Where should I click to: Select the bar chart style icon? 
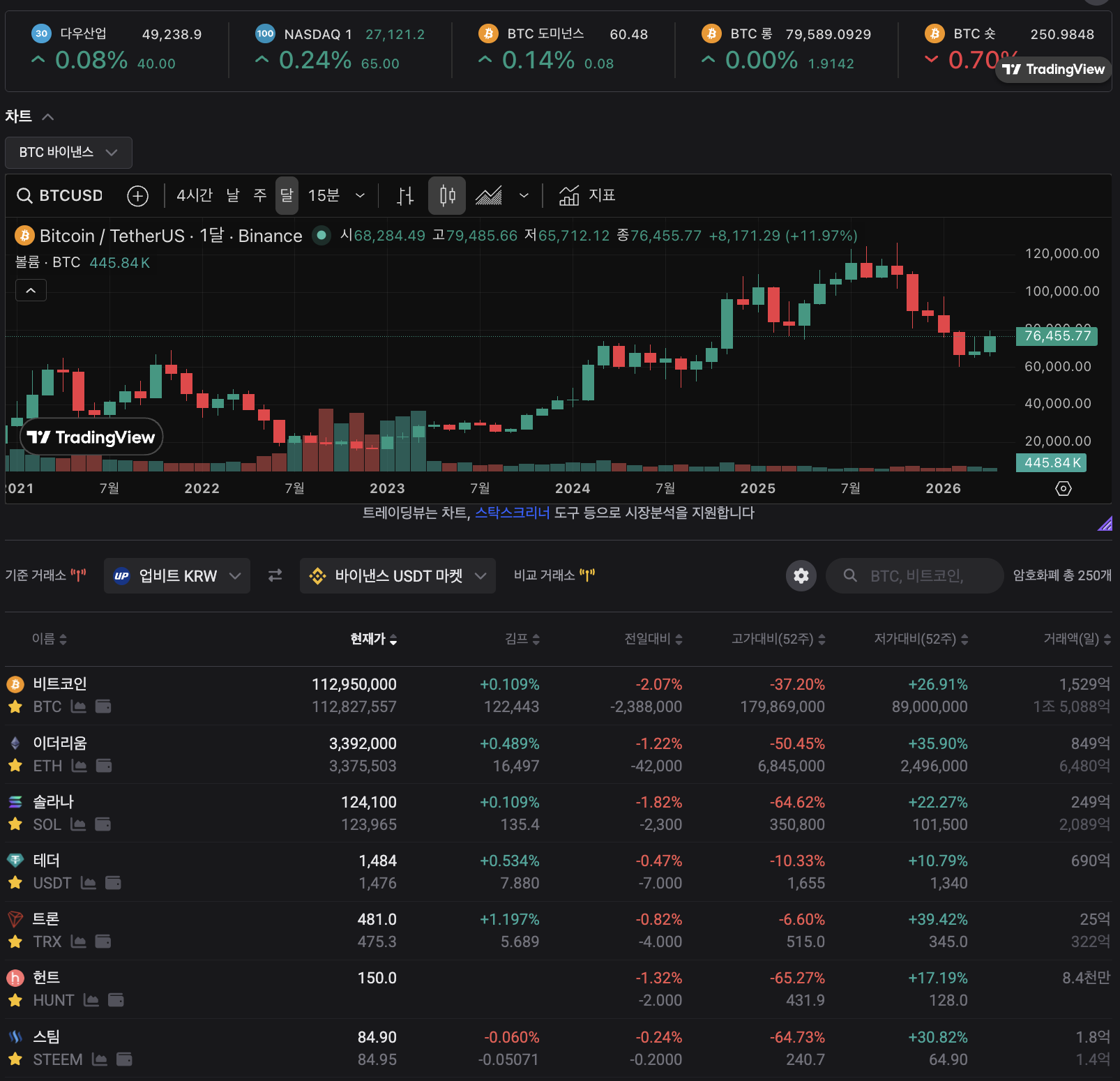(405, 196)
